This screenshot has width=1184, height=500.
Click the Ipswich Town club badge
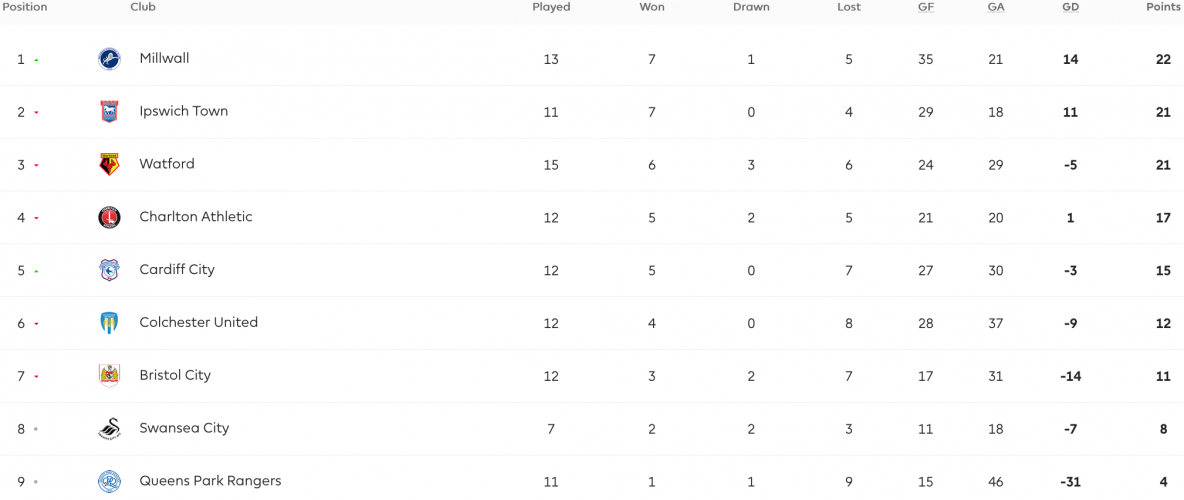click(109, 112)
